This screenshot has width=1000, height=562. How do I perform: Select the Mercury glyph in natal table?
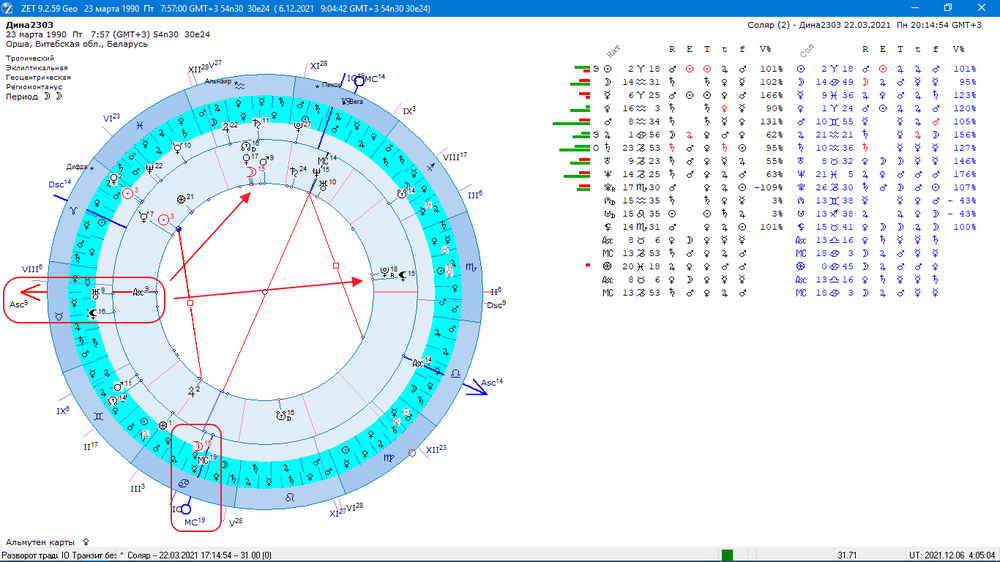click(x=608, y=95)
